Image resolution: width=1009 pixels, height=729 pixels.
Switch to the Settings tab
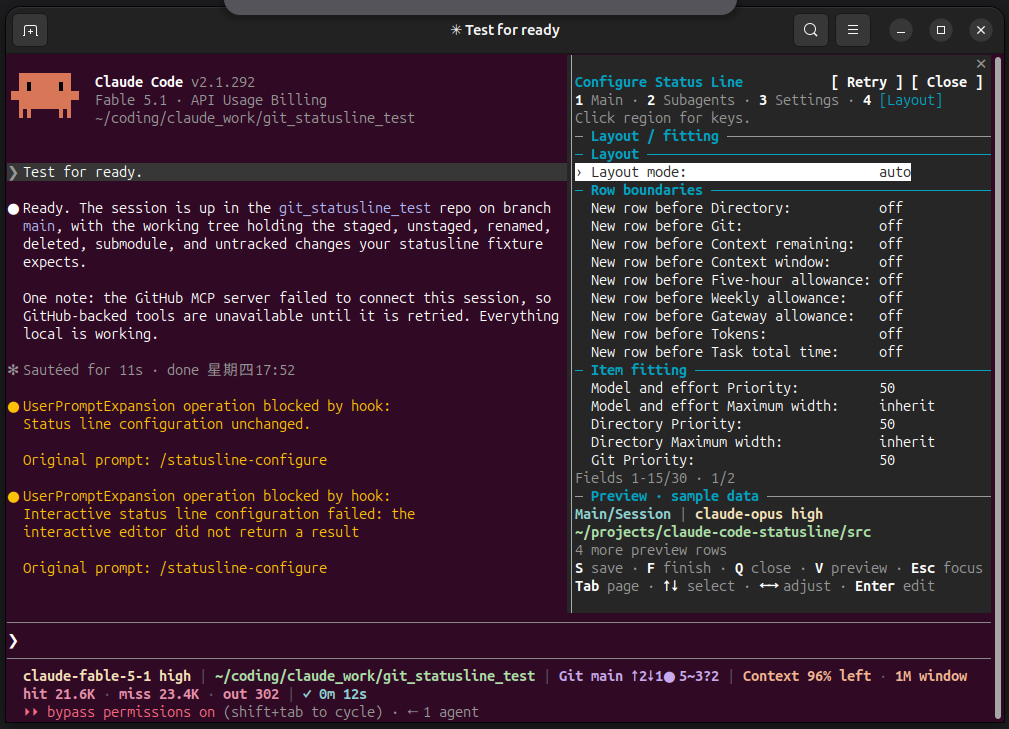pos(799,100)
